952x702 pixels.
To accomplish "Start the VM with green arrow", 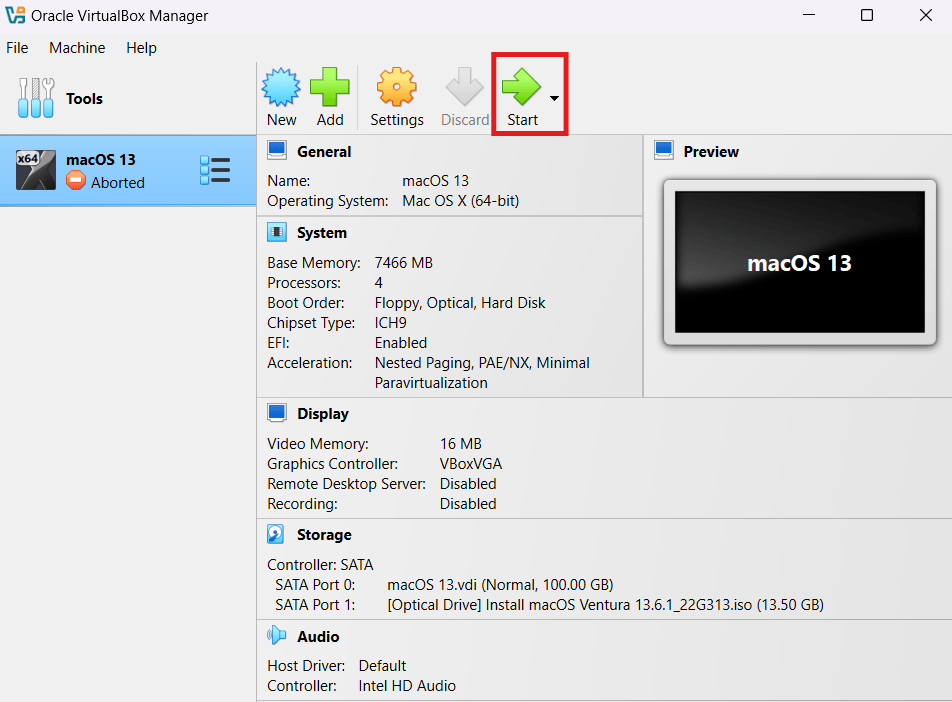I will (x=521, y=88).
